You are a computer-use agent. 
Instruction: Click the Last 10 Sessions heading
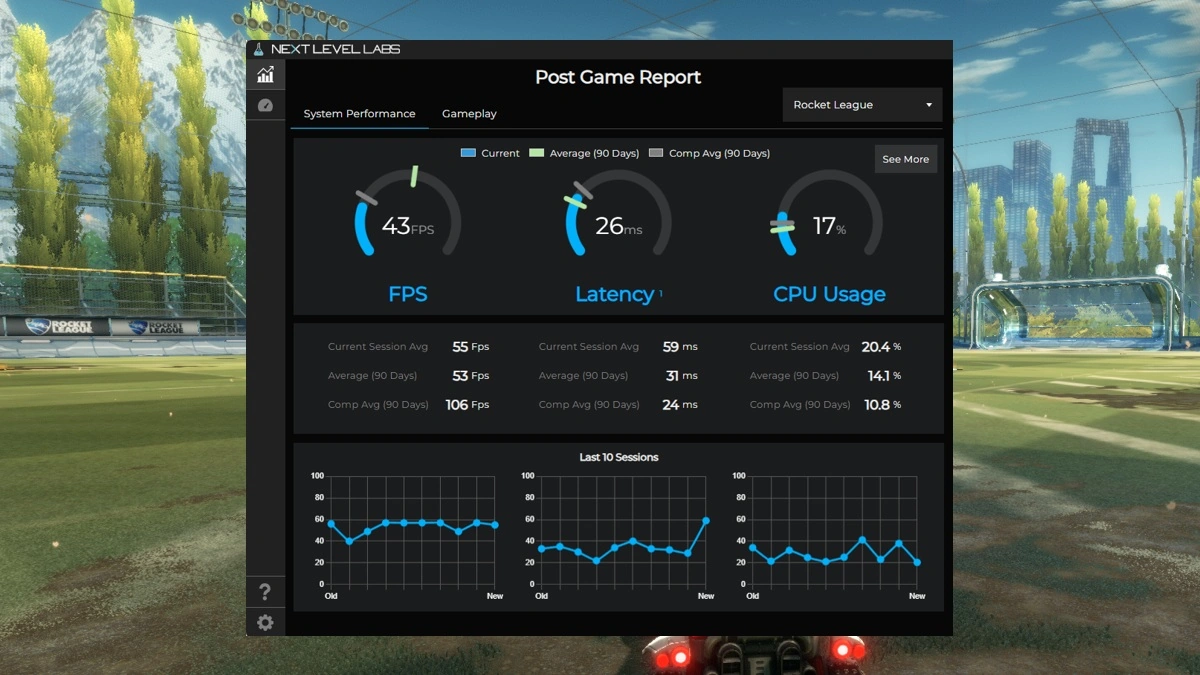pos(619,457)
